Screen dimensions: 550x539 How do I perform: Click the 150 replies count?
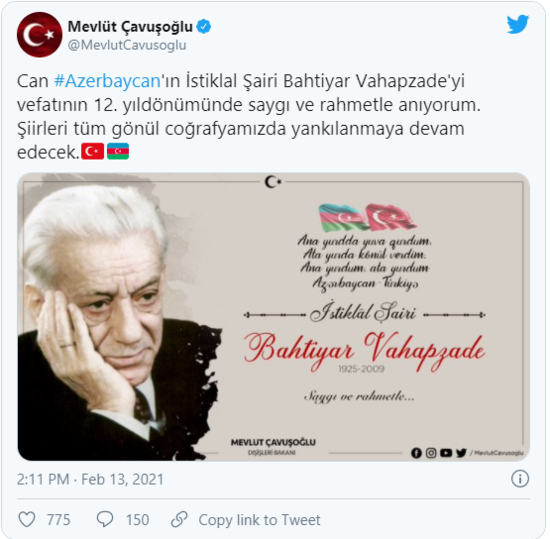click(138, 520)
